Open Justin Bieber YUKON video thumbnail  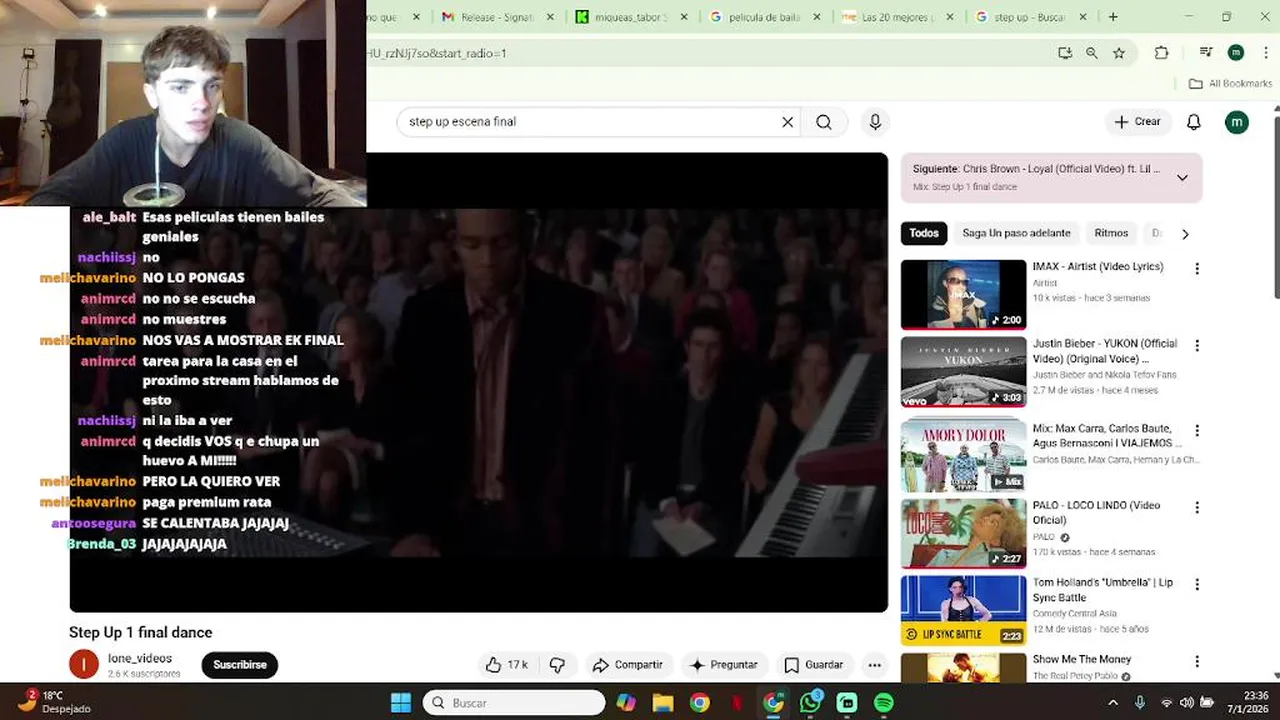tap(963, 371)
